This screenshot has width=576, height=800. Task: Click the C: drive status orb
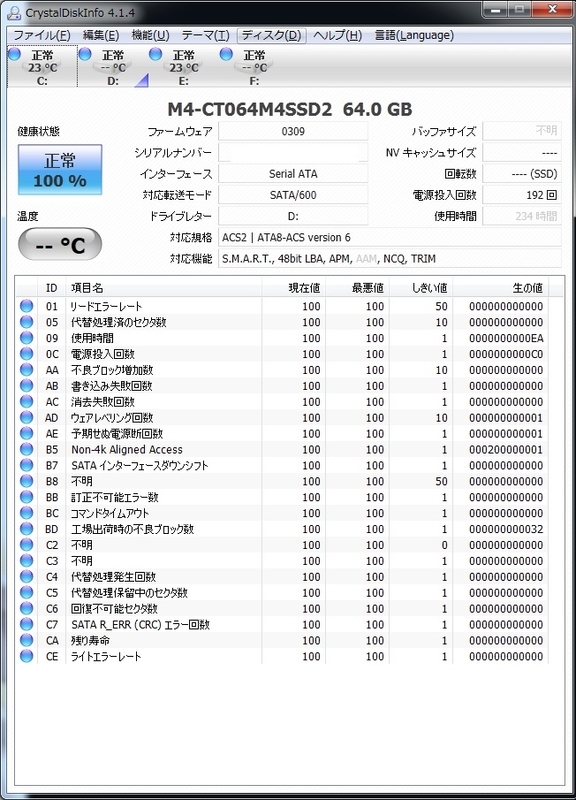point(15,54)
